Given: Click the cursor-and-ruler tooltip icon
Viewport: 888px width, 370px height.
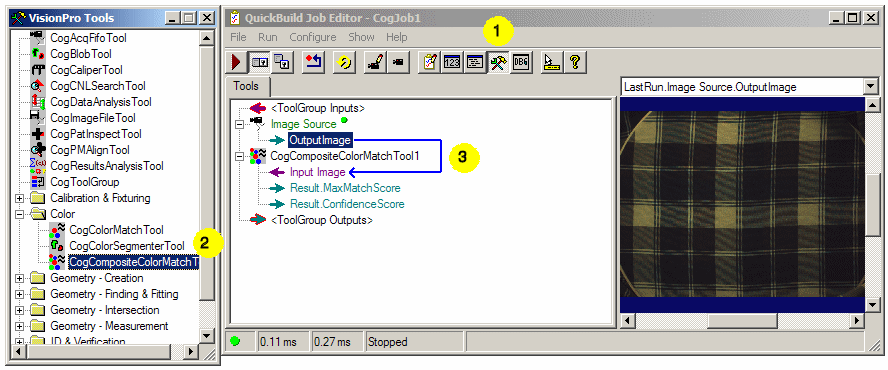Looking at the screenshot, I should [552, 62].
